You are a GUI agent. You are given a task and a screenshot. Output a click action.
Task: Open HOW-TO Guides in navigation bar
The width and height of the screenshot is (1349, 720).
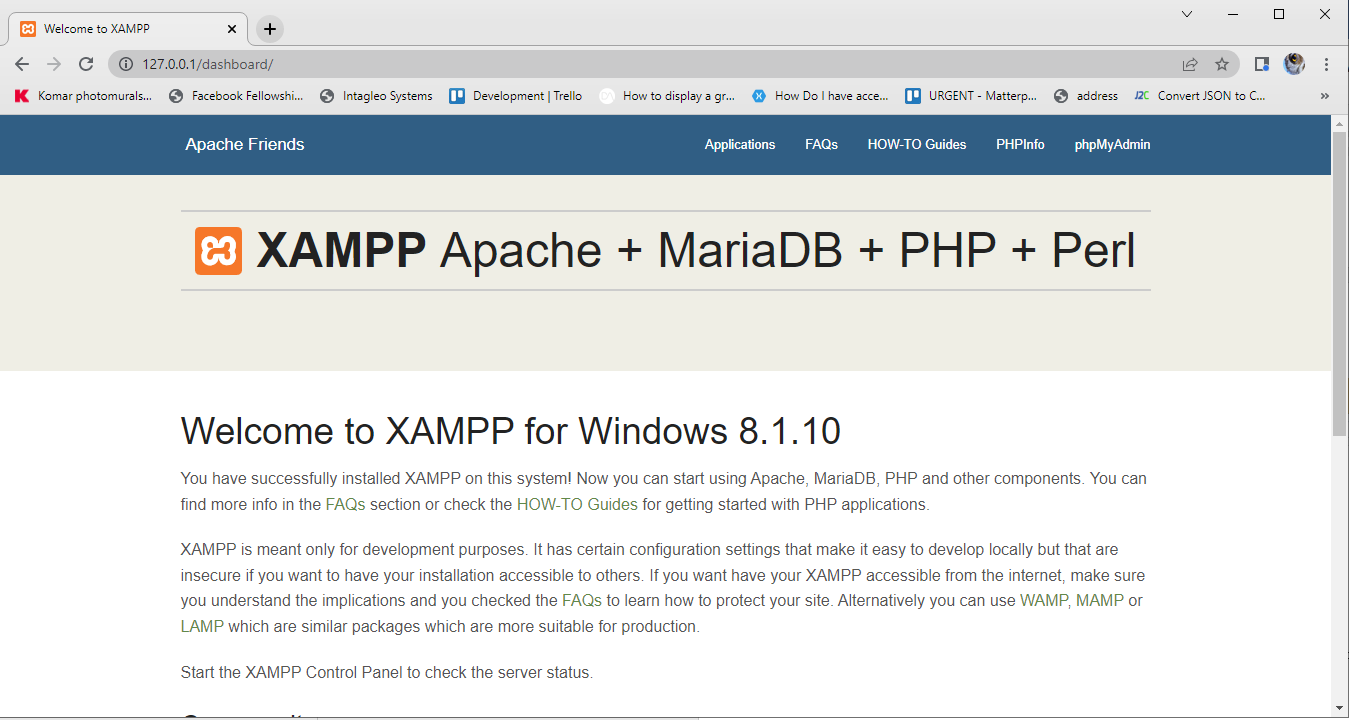pyautogui.click(x=917, y=145)
